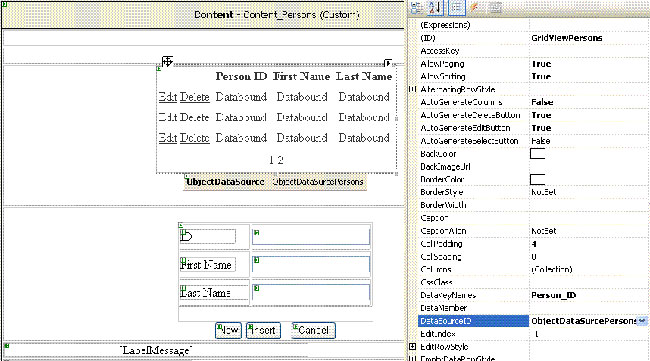The height and width of the screenshot is (361, 650).
Task: Click the Insert button
Action: tap(263, 330)
